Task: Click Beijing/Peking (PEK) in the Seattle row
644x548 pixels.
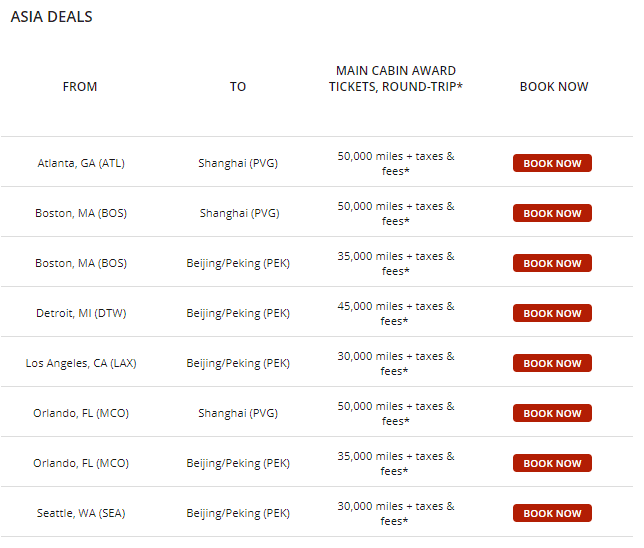Action: point(238,513)
